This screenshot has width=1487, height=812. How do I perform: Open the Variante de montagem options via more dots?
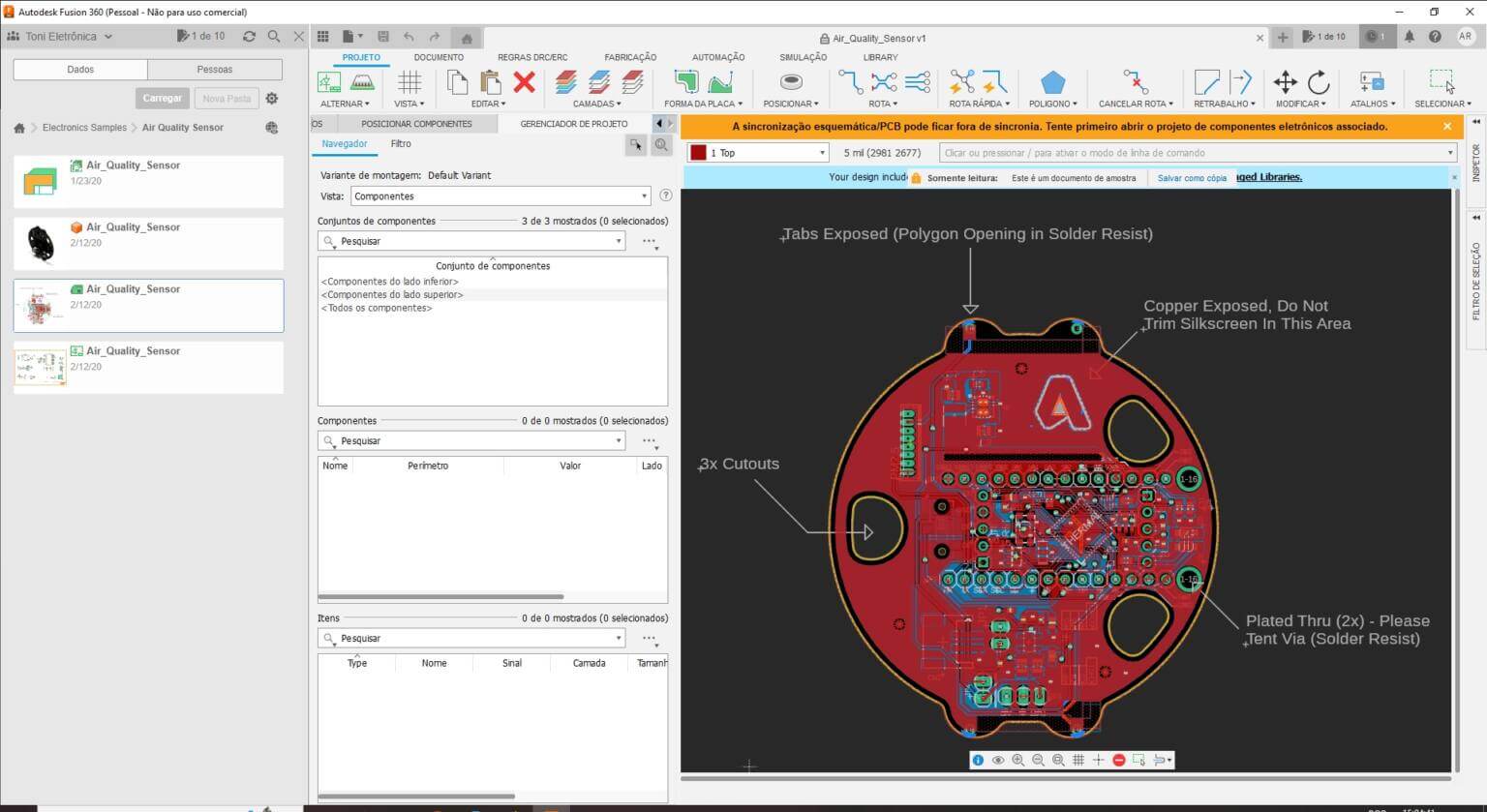coord(649,241)
